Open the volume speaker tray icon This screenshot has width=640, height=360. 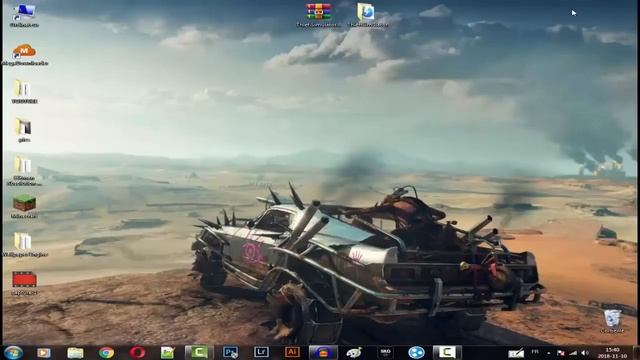(x=585, y=353)
